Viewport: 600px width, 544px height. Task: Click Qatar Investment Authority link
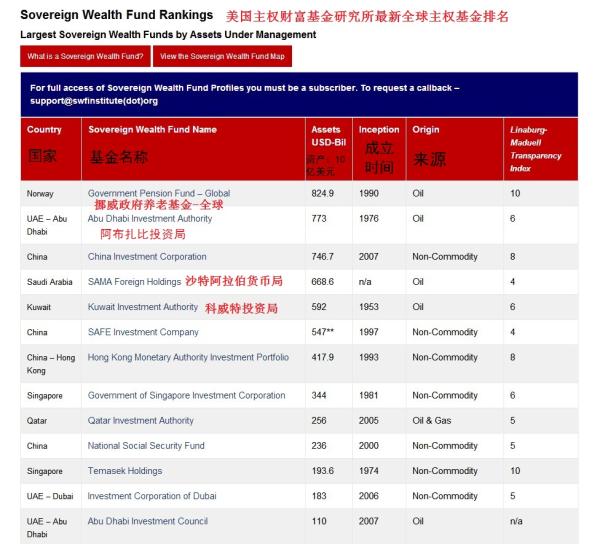[x=141, y=421]
